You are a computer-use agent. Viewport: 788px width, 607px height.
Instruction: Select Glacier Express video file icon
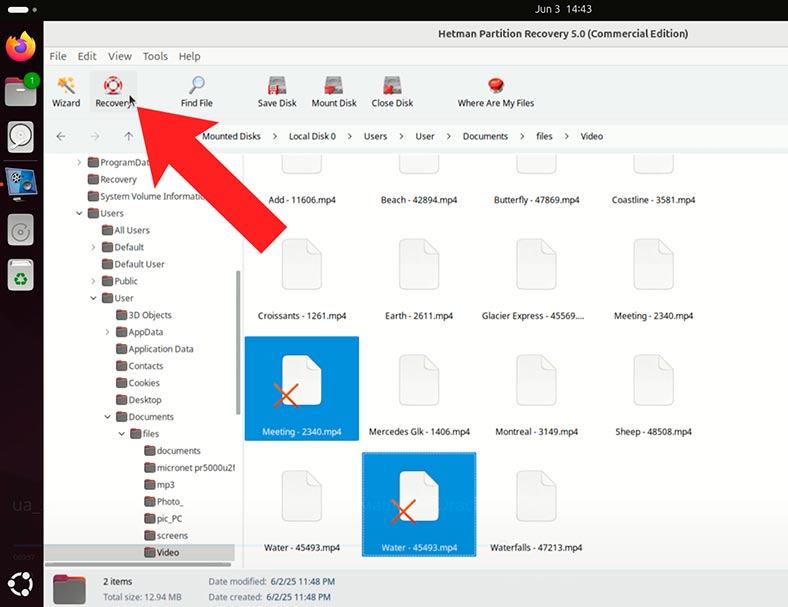coord(536,264)
